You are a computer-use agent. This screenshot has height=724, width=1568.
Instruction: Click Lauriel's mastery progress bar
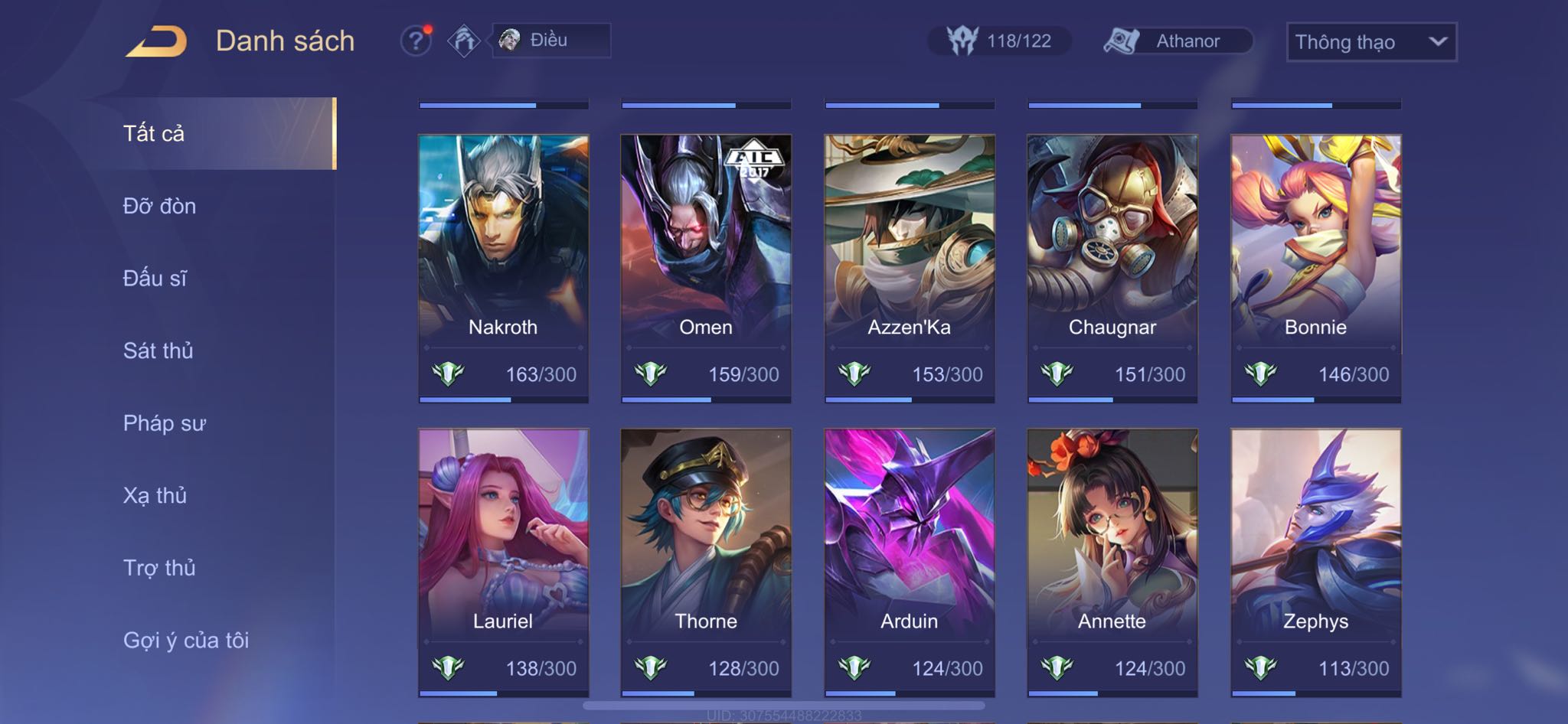coord(503,693)
